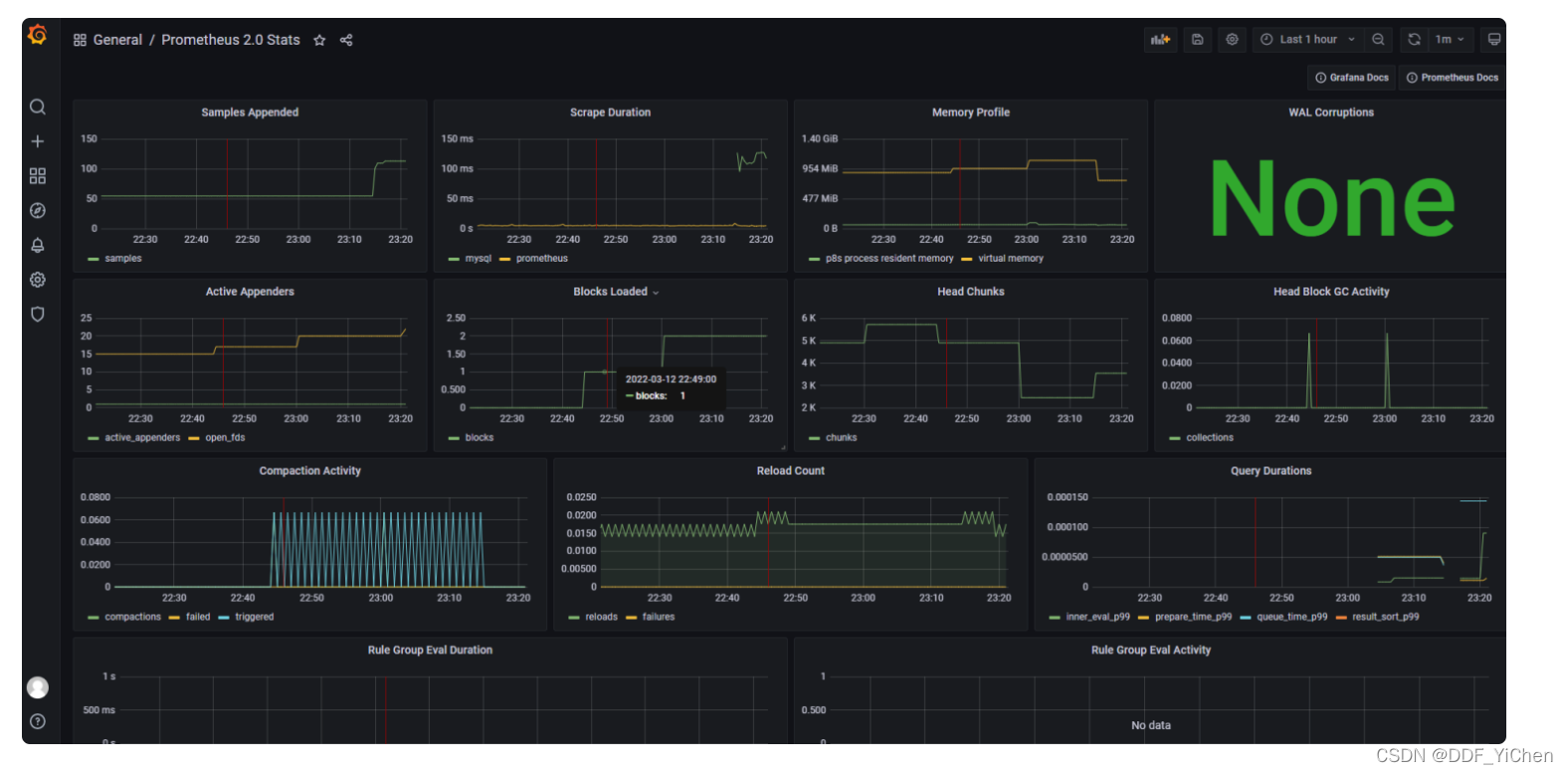Viewport: 1568px width, 774px height.
Task: Open the Help question mark icon
Action: pyautogui.click(x=38, y=721)
